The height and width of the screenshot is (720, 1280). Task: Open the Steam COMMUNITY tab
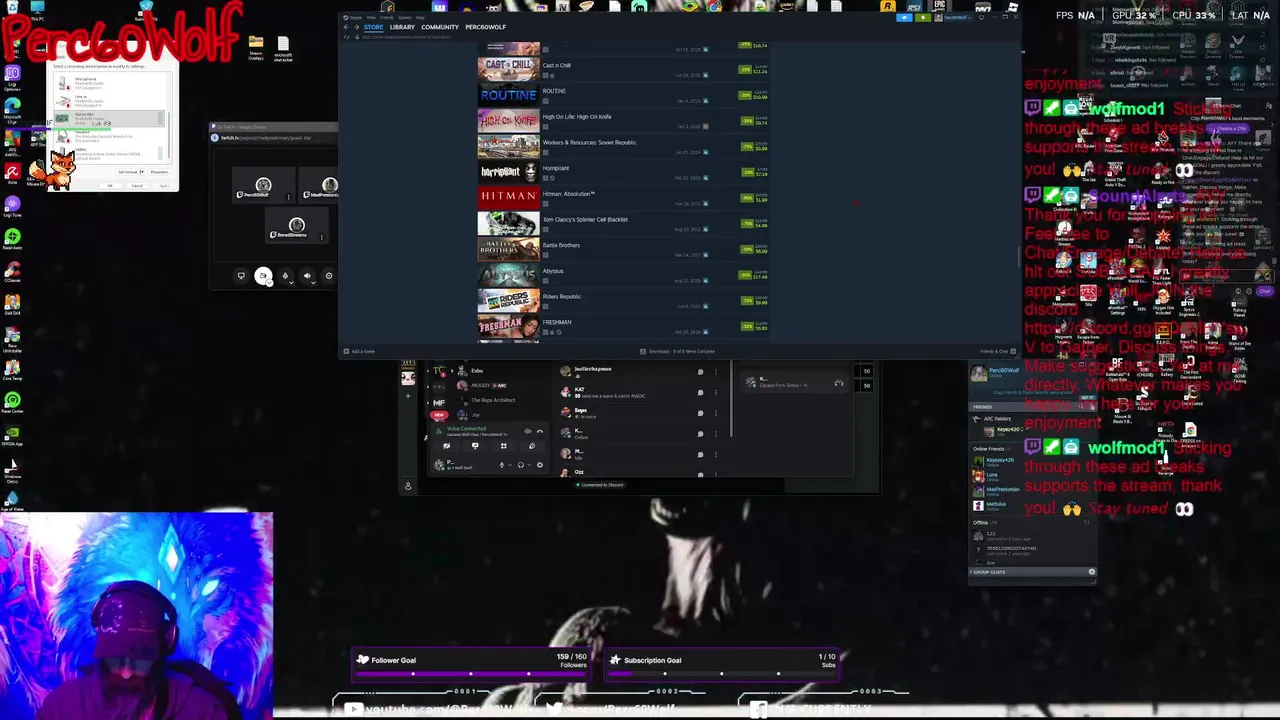440,27
